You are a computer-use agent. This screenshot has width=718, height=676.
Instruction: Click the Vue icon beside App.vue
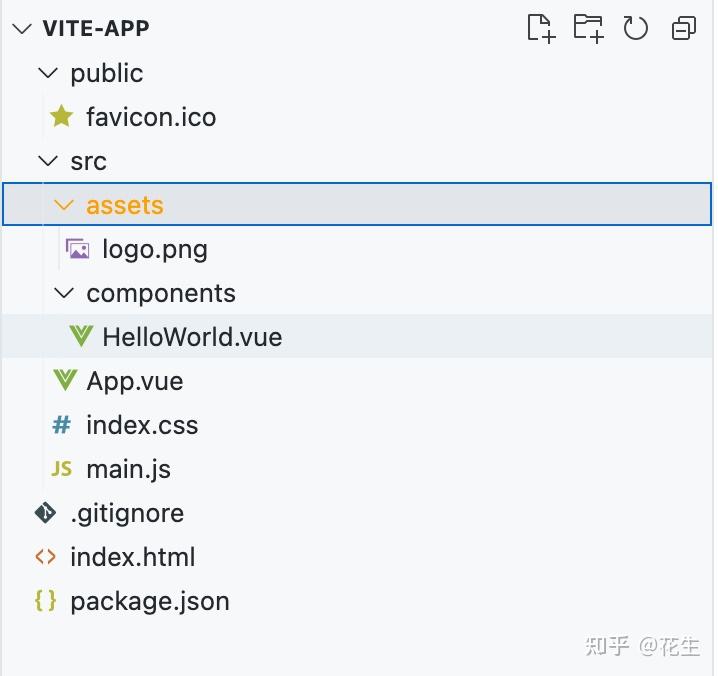click(65, 381)
